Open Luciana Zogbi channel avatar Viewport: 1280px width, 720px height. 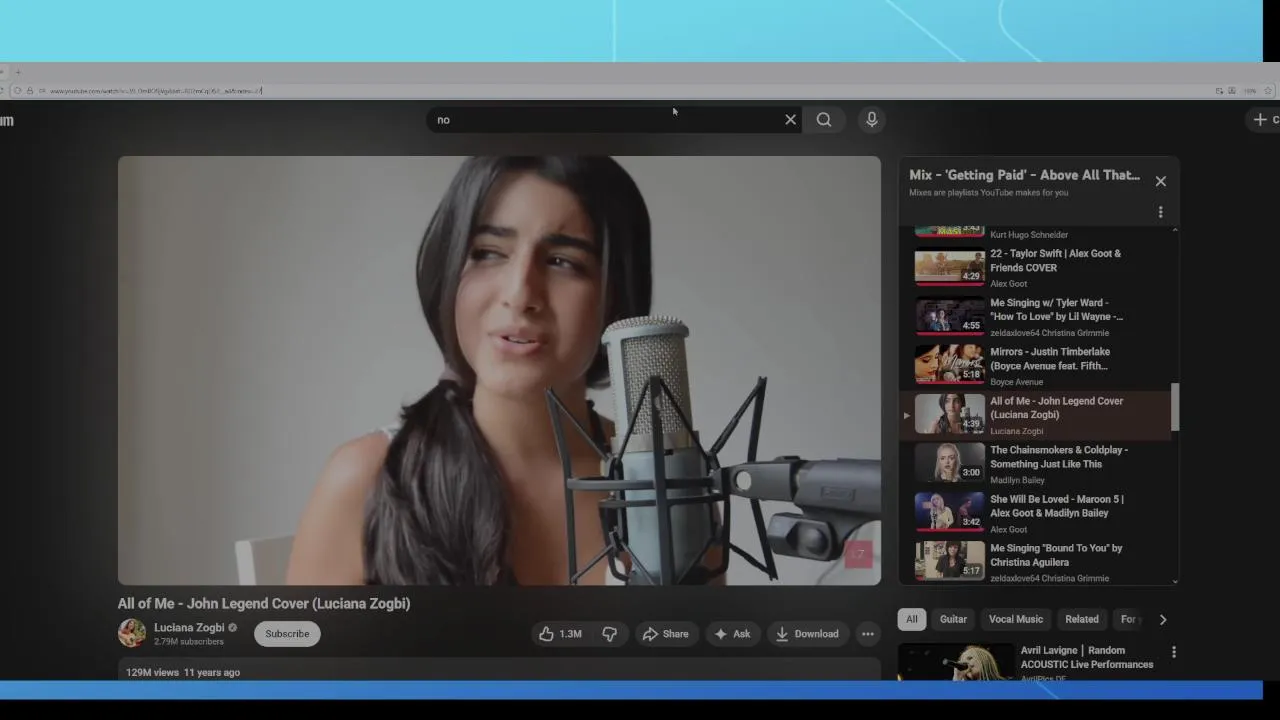132,633
